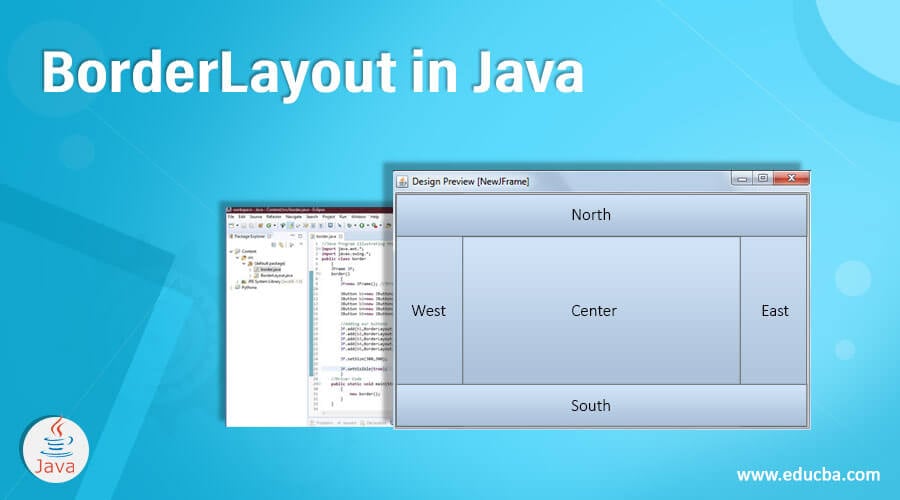Click Link with Editor icon in Package Explorer
This screenshot has height=500, width=900.
(281, 245)
